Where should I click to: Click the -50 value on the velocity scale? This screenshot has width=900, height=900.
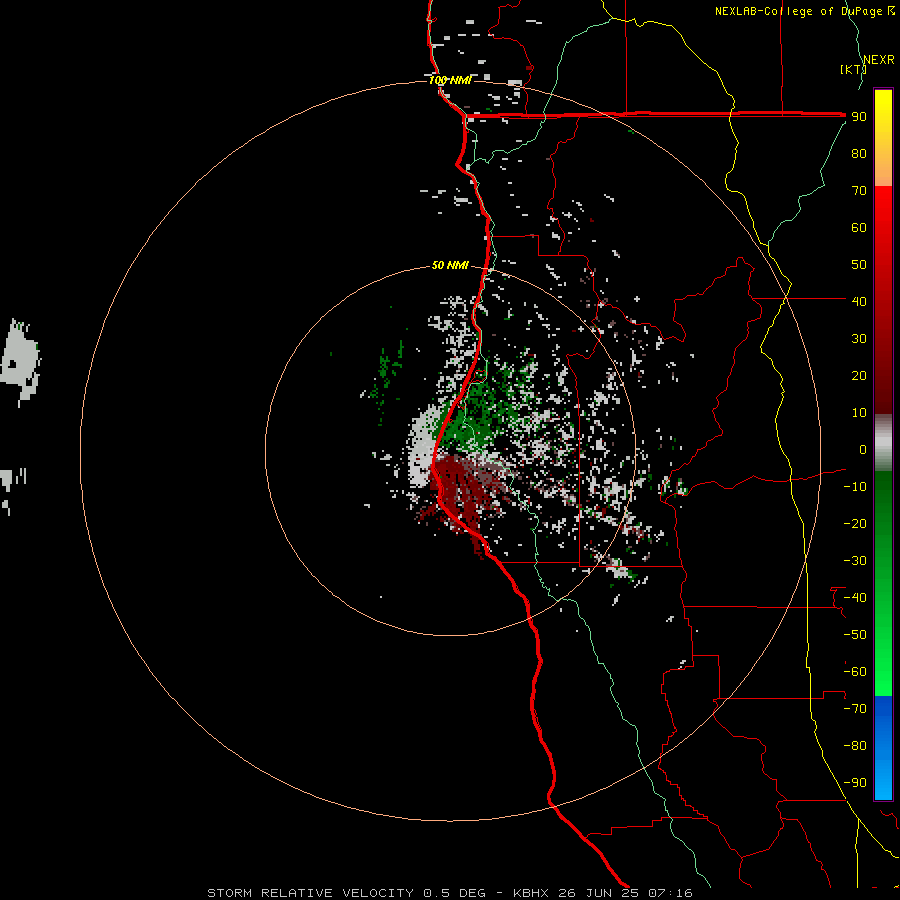tap(855, 635)
